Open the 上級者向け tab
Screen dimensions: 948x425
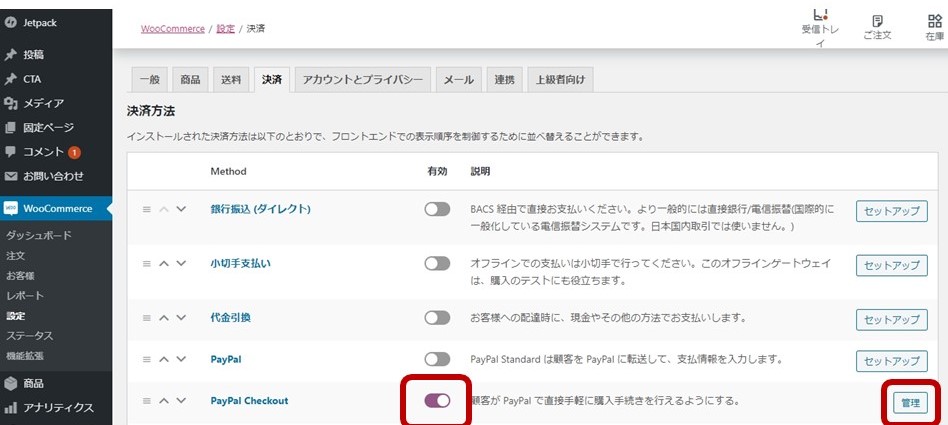coord(560,80)
